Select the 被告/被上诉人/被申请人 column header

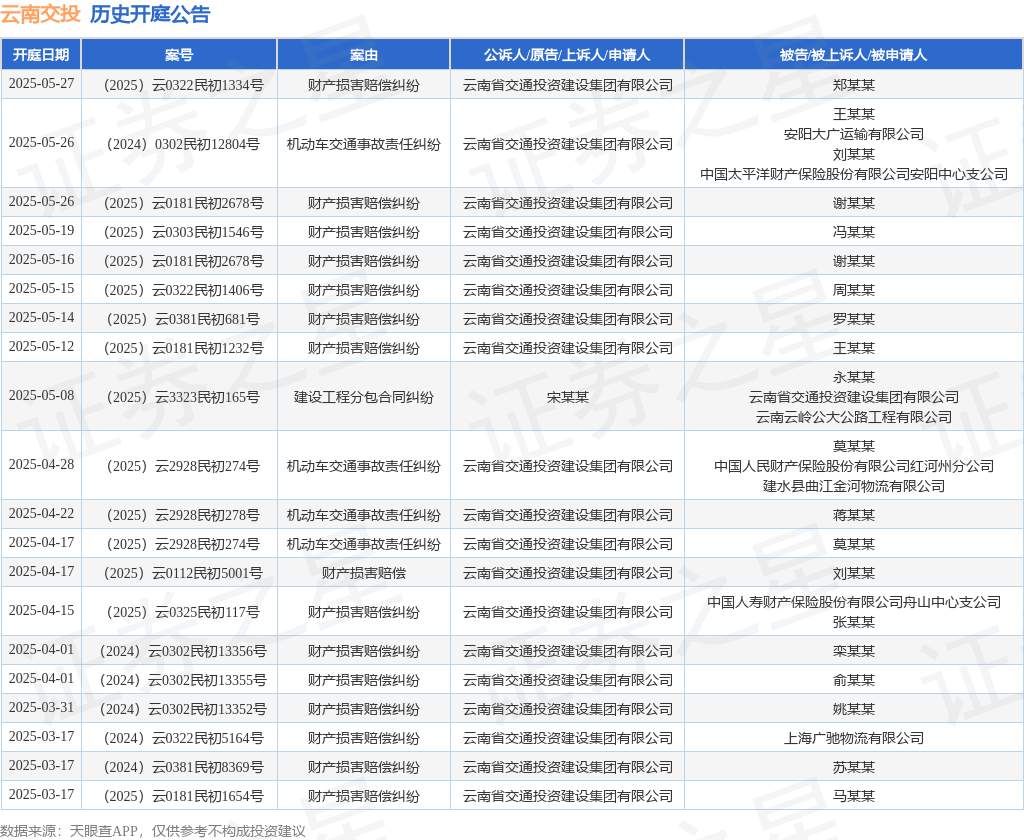pos(853,55)
